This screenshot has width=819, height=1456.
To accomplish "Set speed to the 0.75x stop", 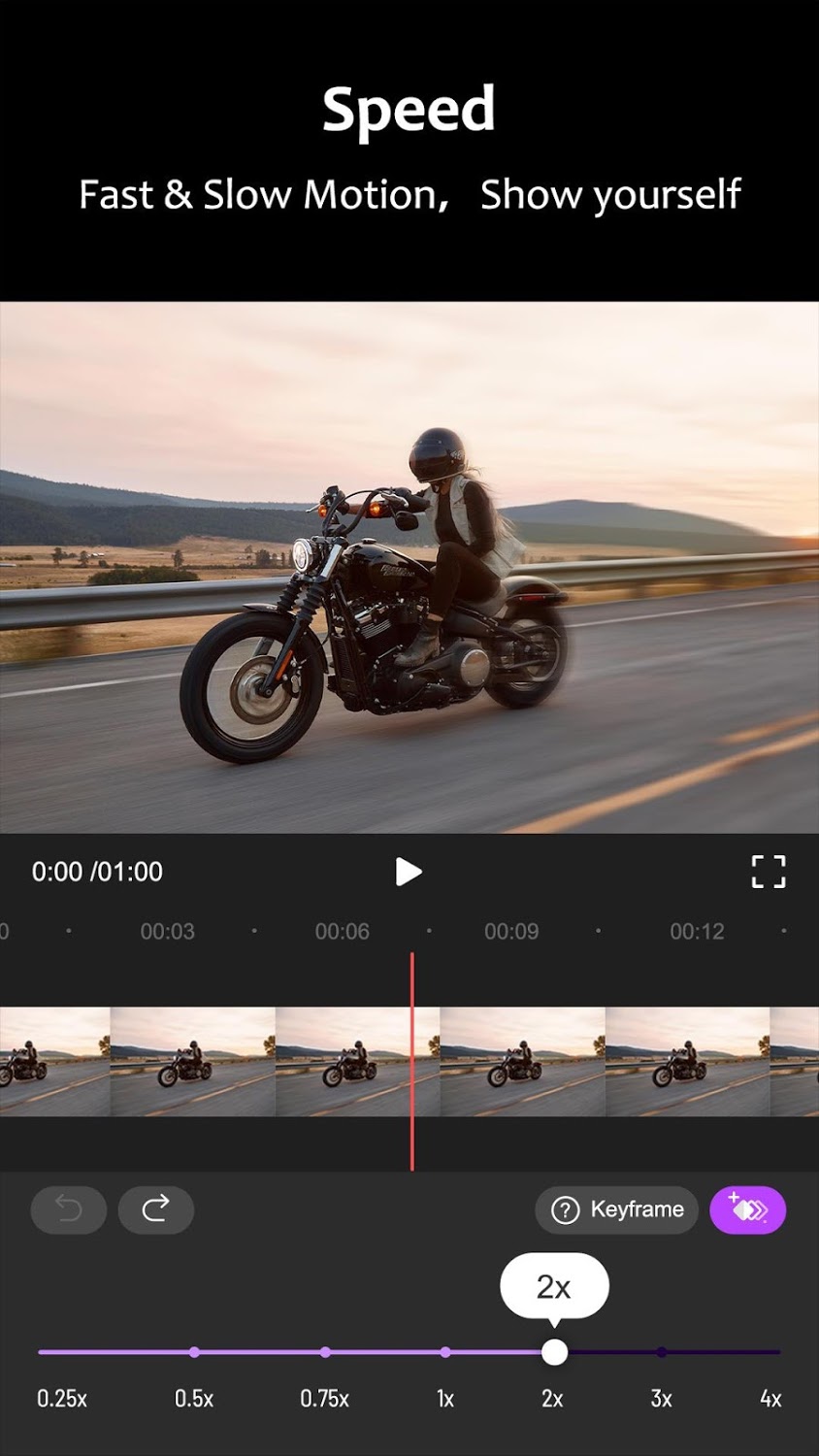I will [325, 1351].
